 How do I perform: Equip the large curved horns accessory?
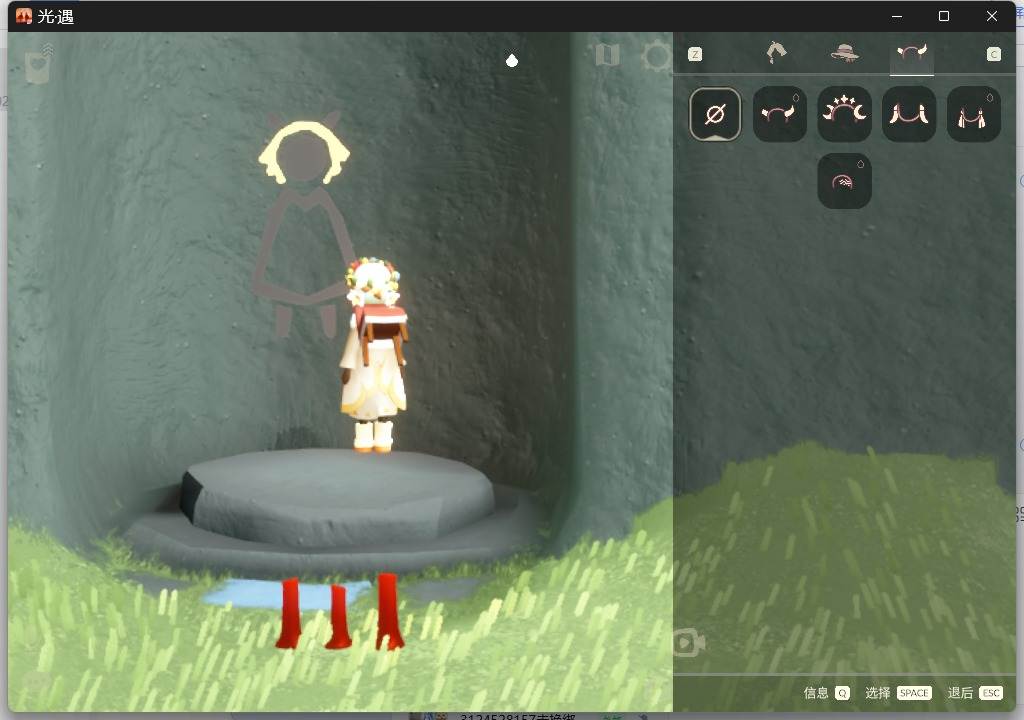point(909,114)
